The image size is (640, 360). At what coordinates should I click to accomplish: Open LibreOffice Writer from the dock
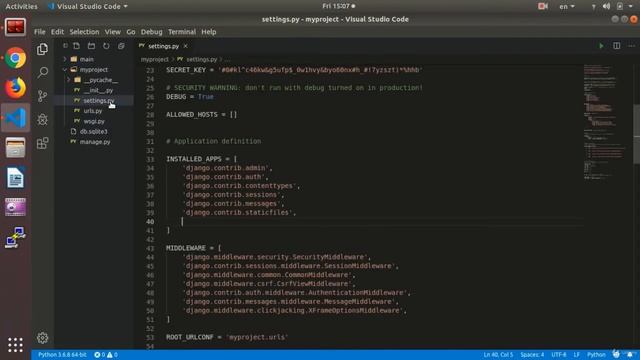(16, 178)
